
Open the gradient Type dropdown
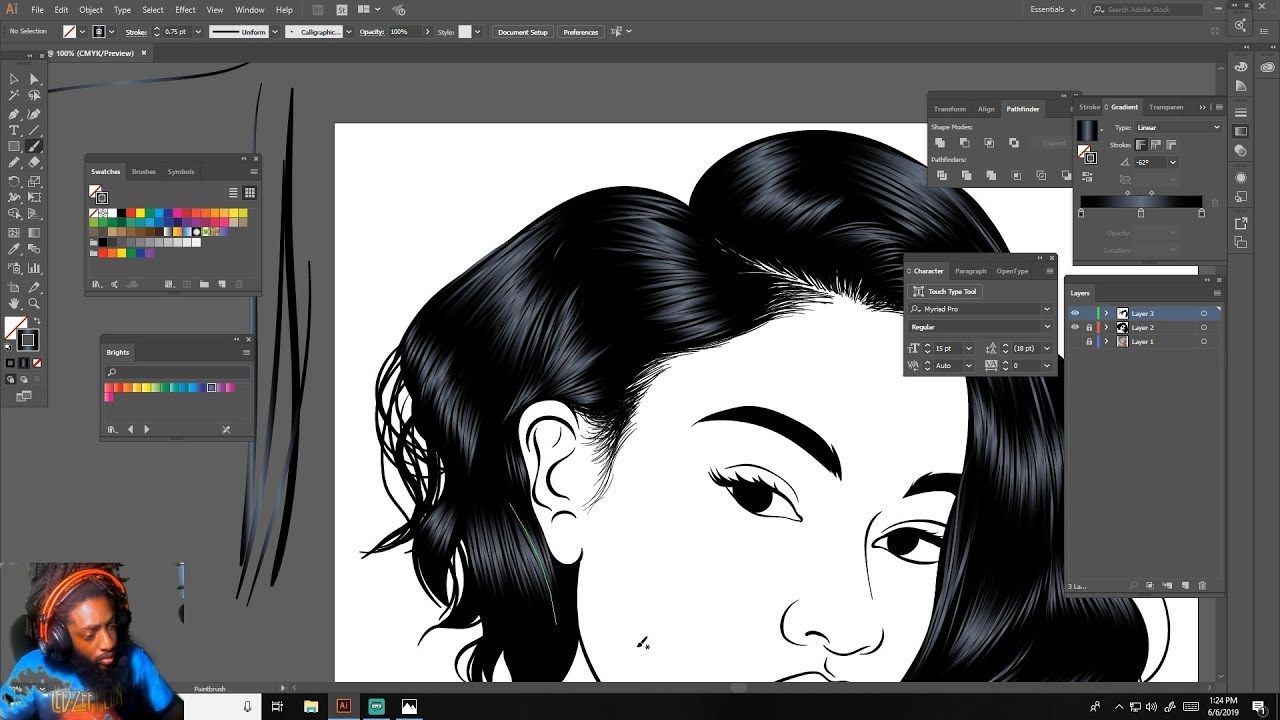point(1177,127)
